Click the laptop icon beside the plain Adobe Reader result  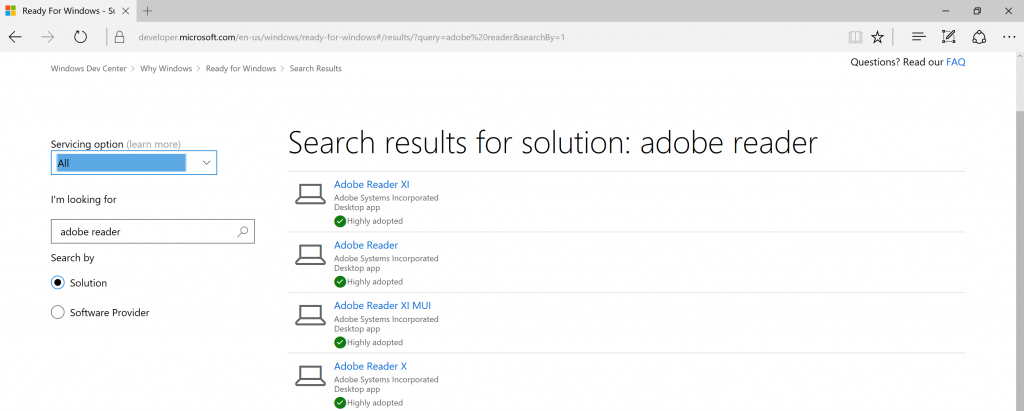(x=310, y=255)
